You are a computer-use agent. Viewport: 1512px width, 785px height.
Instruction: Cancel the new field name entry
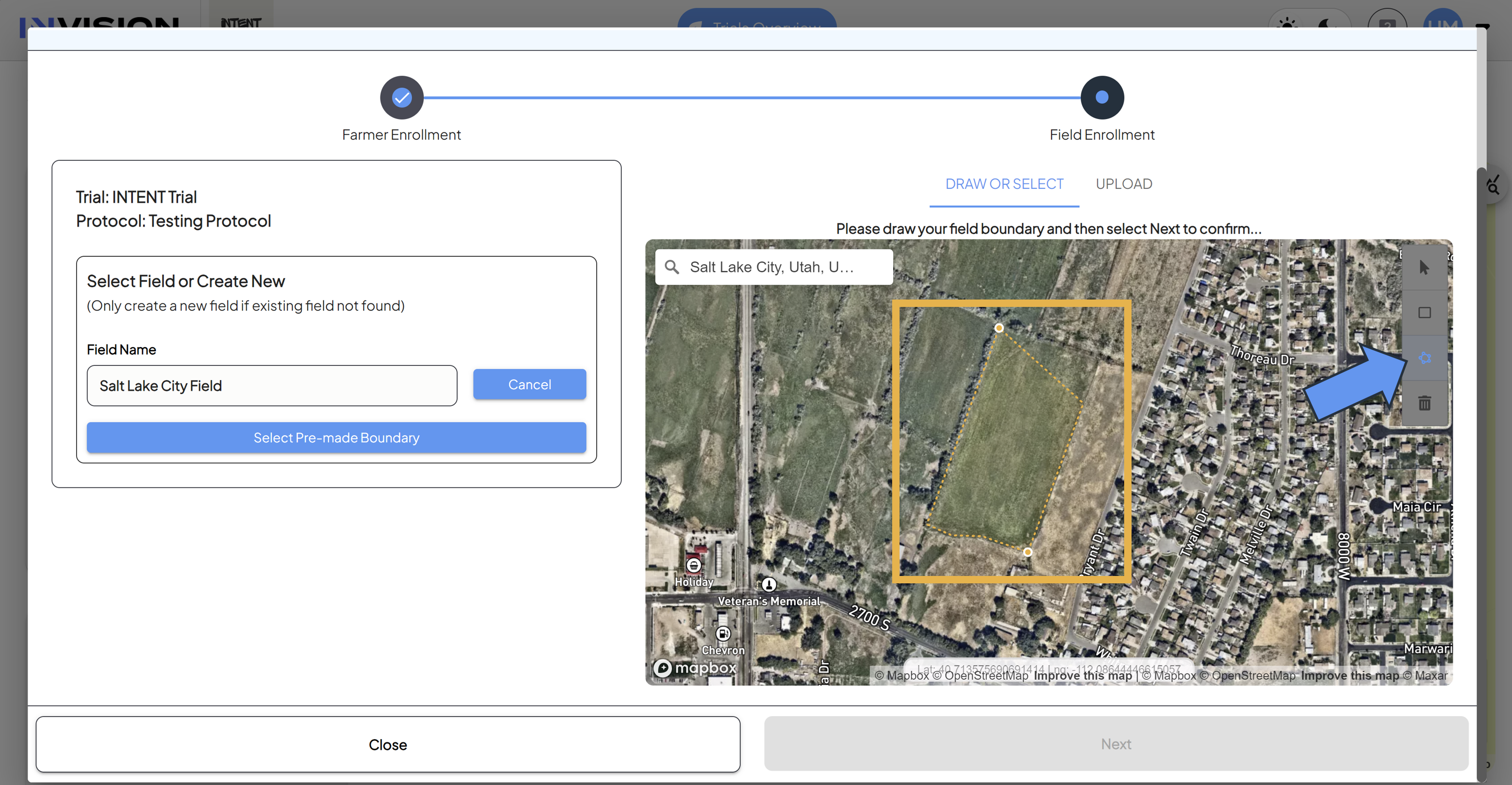tap(529, 385)
